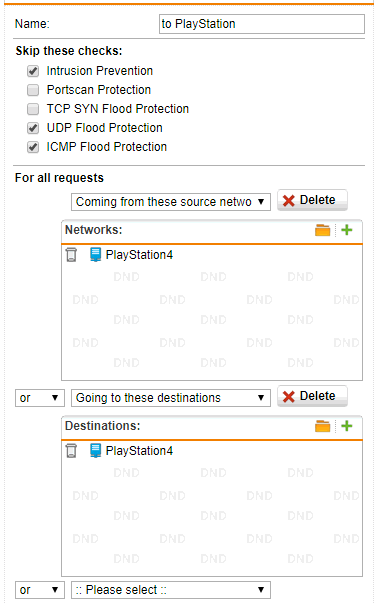This screenshot has width=375, height=603.
Task: Click the Name input field 'to PlayStation'
Action: point(262,24)
